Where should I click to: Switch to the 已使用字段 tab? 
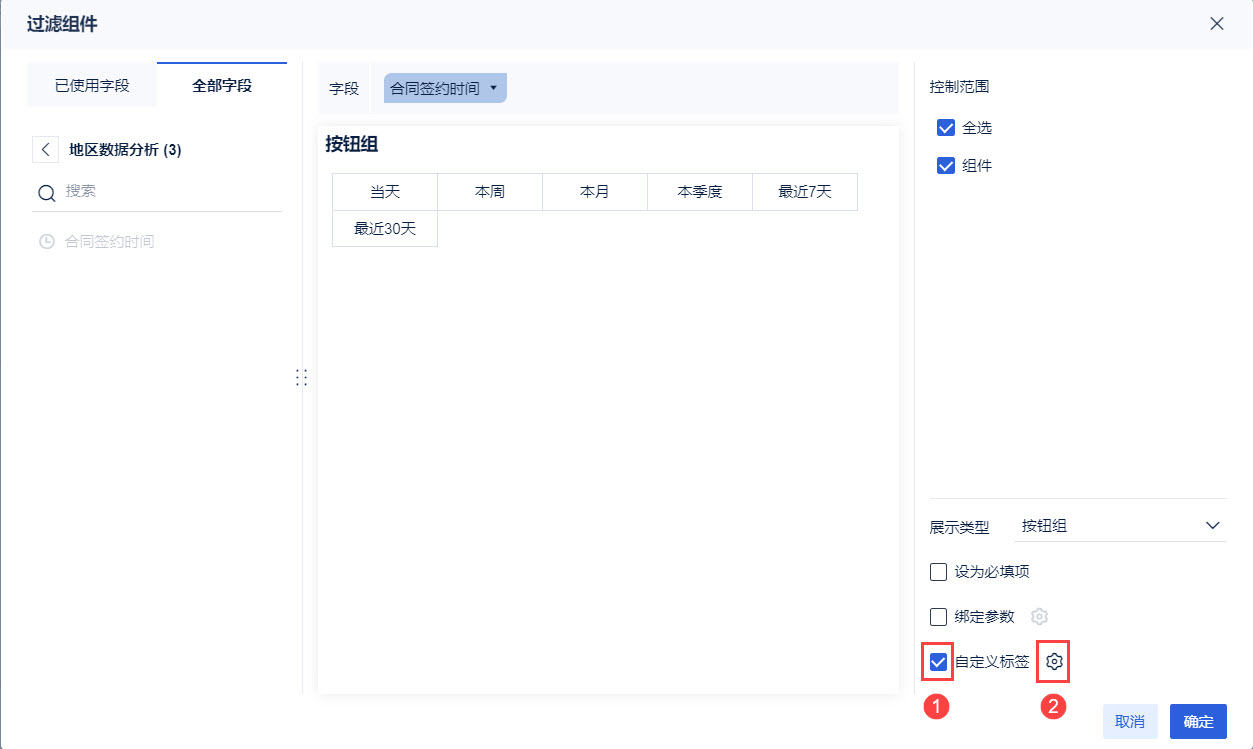[92, 85]
